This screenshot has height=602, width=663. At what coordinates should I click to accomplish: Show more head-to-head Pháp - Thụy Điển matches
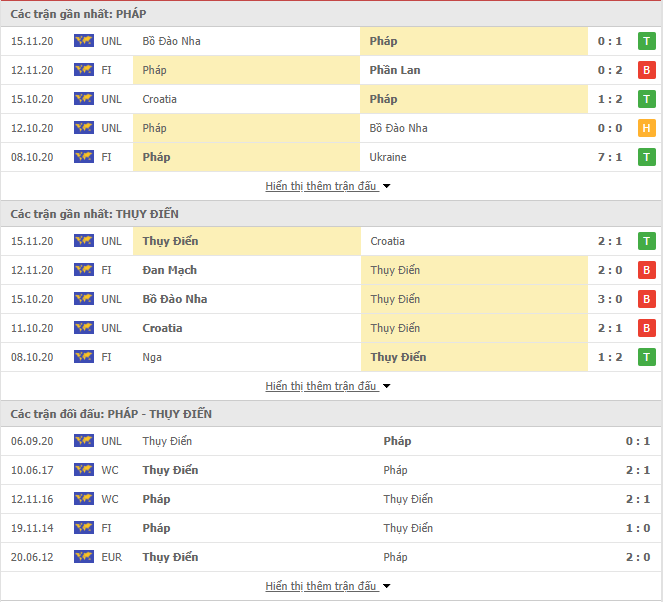coord(328,586)
